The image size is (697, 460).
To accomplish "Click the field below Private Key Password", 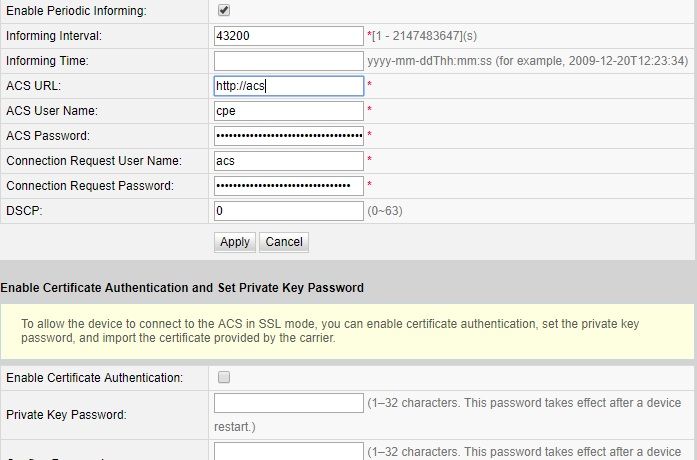I will click(x=288, y=451).
